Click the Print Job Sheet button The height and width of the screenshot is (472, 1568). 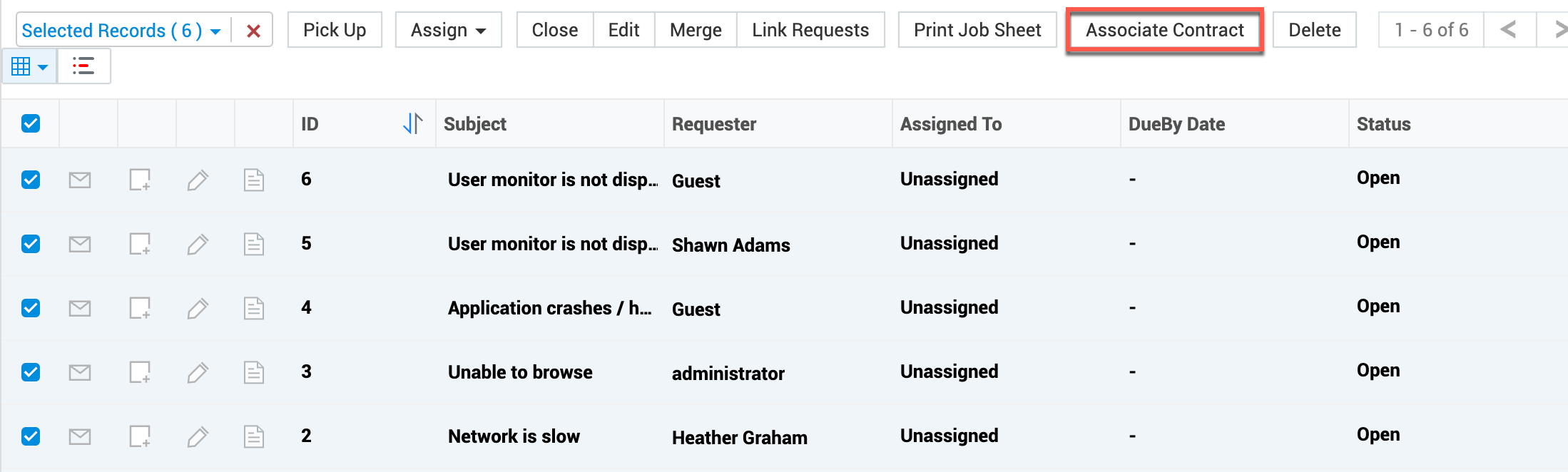point(977,30)
